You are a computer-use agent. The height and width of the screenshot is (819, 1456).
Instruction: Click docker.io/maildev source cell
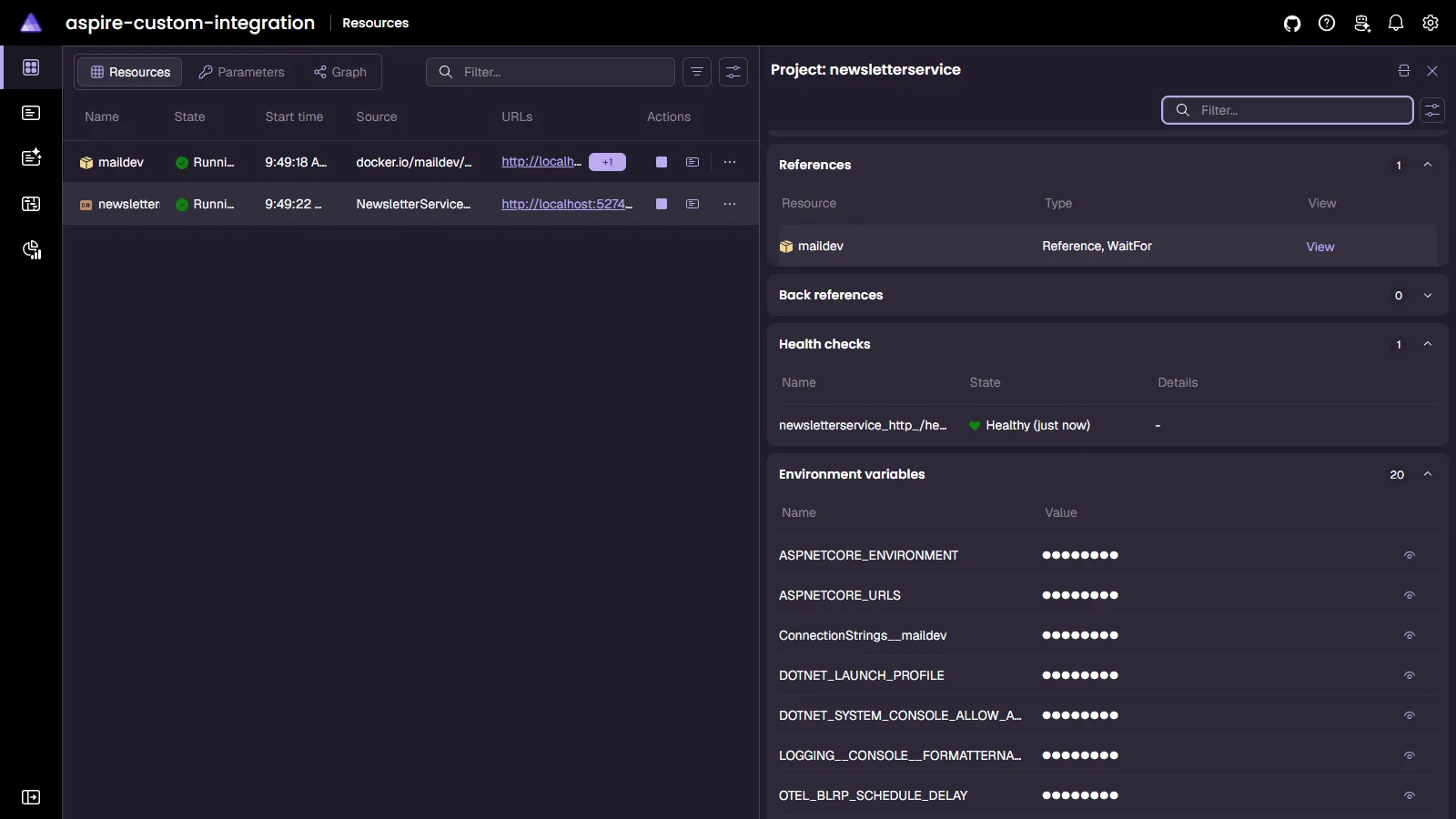414,162
